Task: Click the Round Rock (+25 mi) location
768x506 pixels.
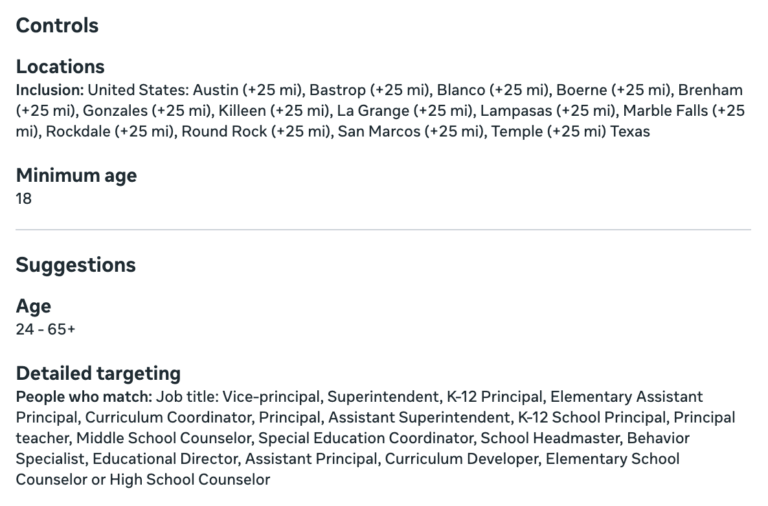Action: click(x=257, y=132)
